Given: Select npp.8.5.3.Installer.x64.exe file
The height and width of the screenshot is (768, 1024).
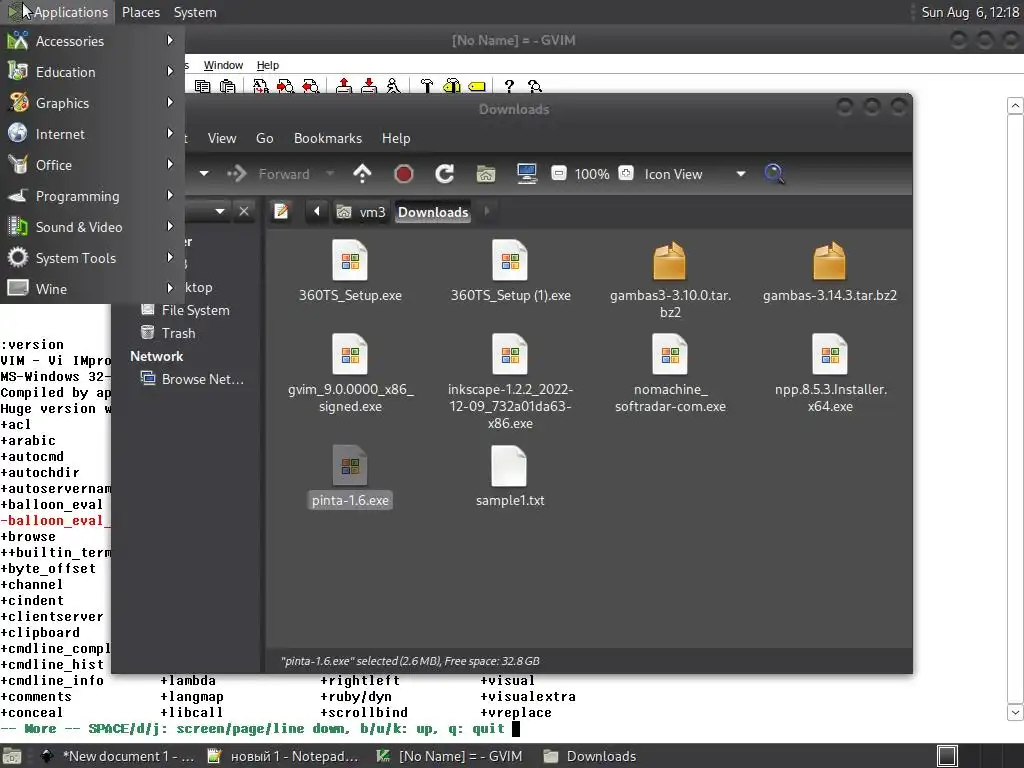Looking at the screenshot, I should pos(830,373).
